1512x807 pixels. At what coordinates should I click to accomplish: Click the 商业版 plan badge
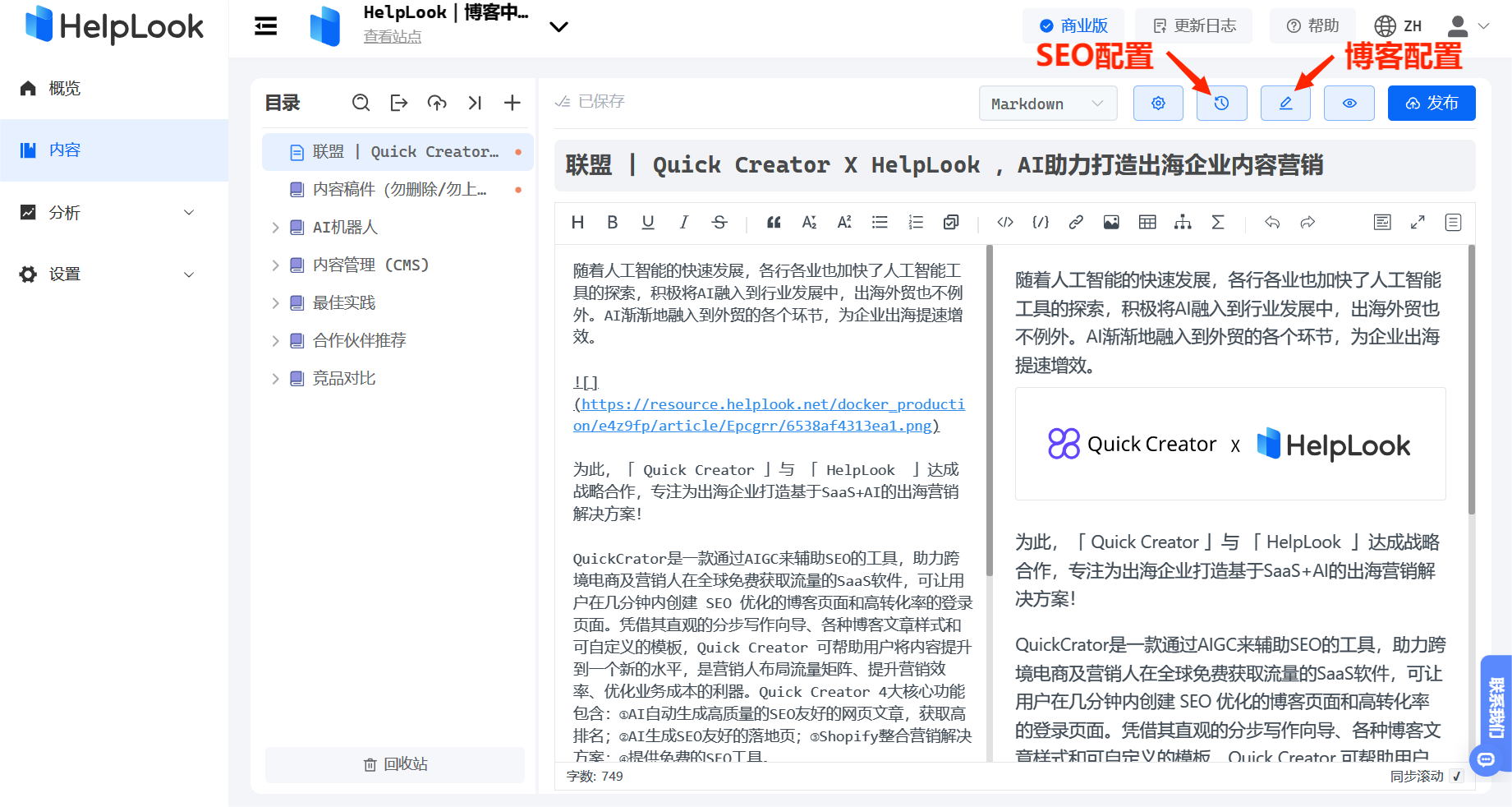[x=1073, y=26]
